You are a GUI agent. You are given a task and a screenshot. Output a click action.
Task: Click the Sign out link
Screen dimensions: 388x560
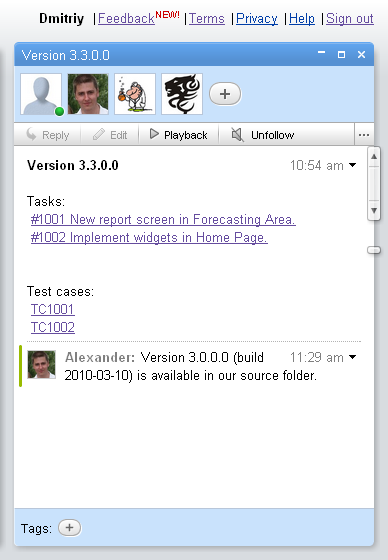tap(350, 19)
